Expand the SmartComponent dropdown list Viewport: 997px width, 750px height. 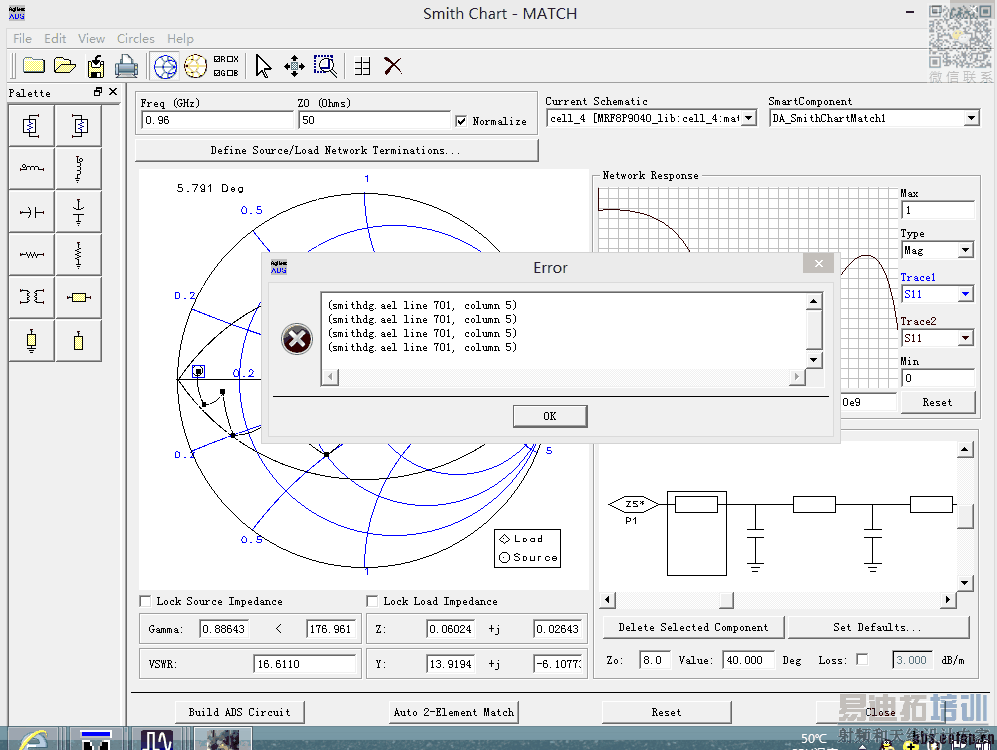point(970,119)
